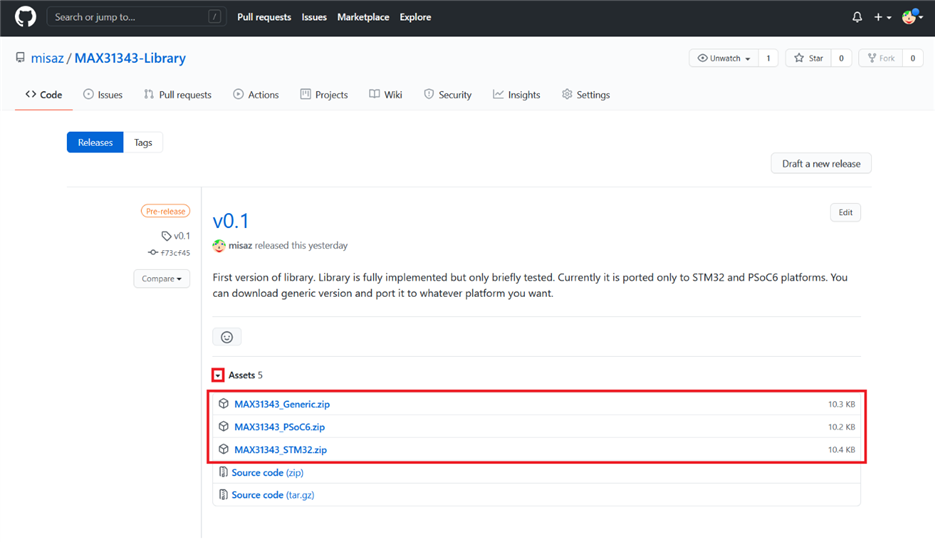Open the Compare dropdown
This screenshot has height=542, width=935.
click(162, 279)
